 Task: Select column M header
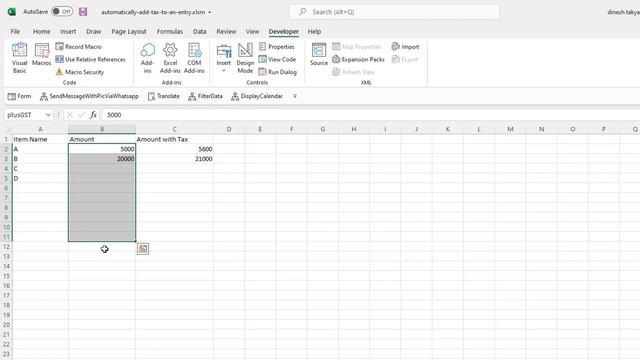[x=510, y=129]
